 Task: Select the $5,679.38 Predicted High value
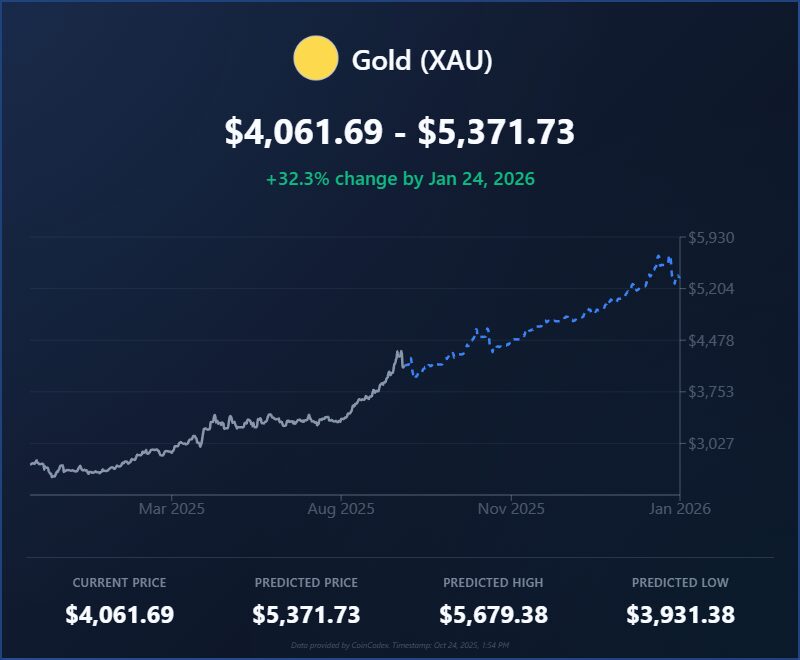tap(494, 615)
